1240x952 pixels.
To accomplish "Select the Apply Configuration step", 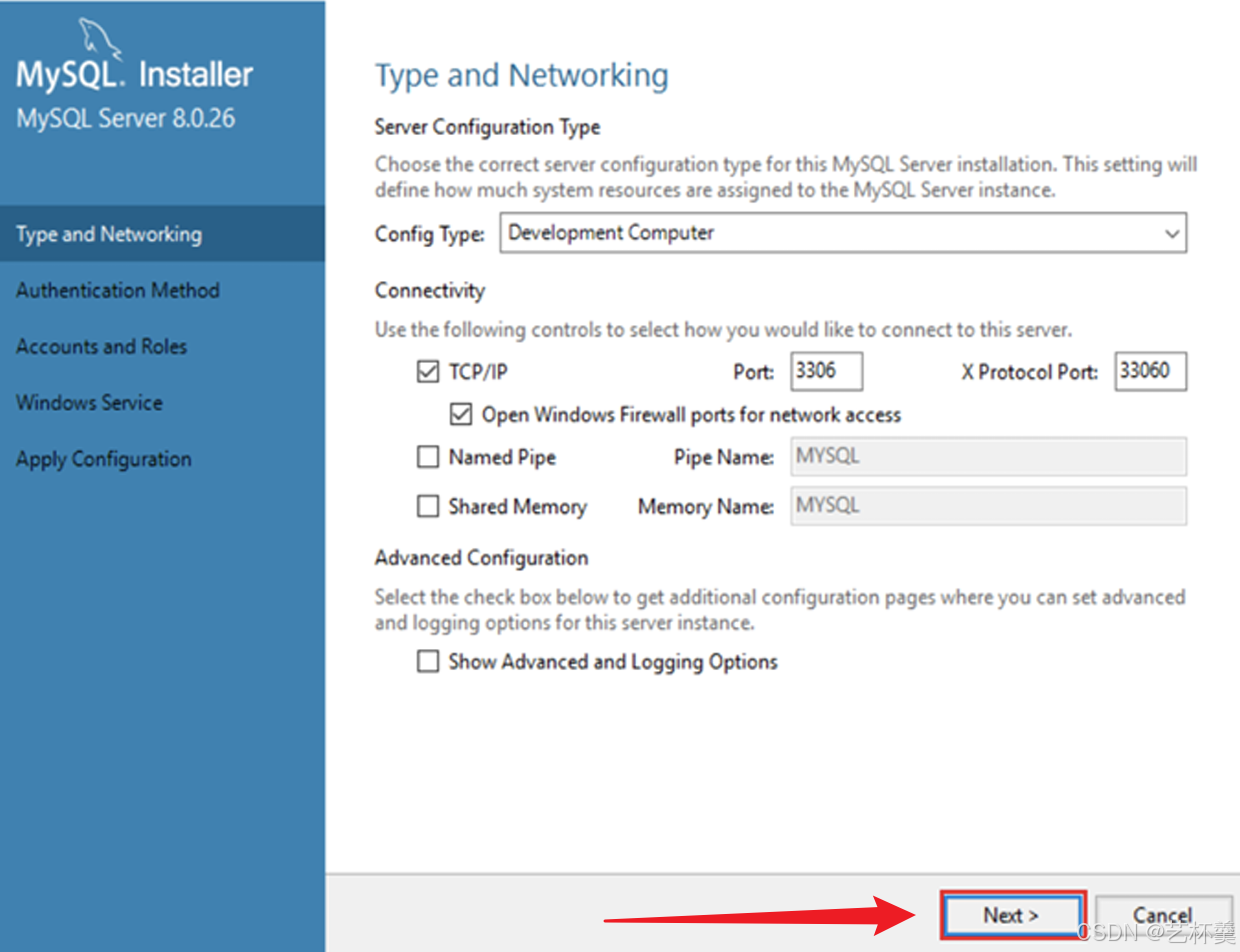I will point(103,459).
